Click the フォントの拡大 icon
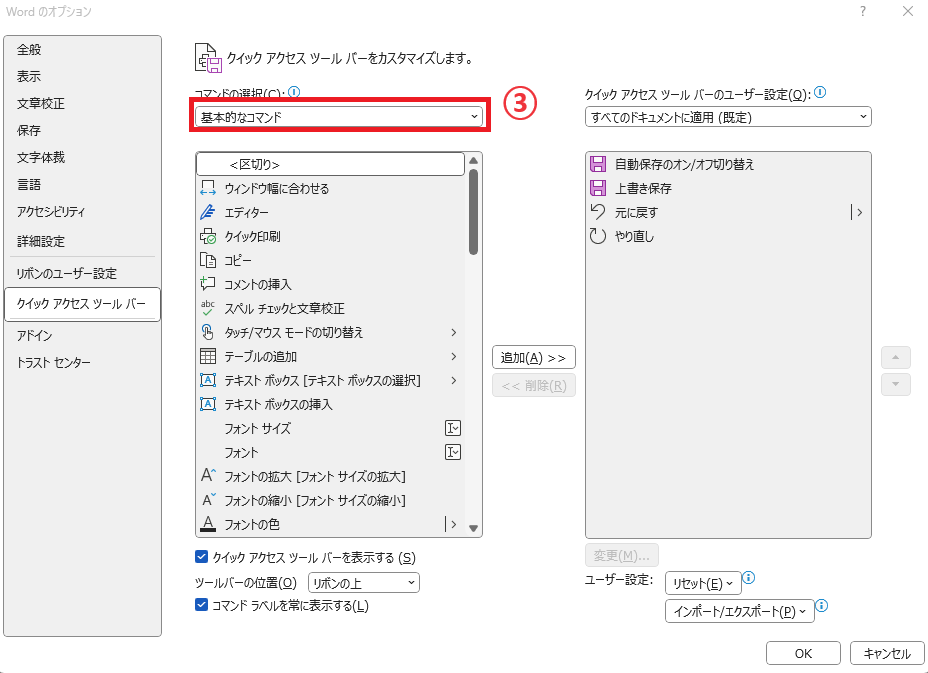The width and height of the screenshot is (928, 673). pos(208,476)
